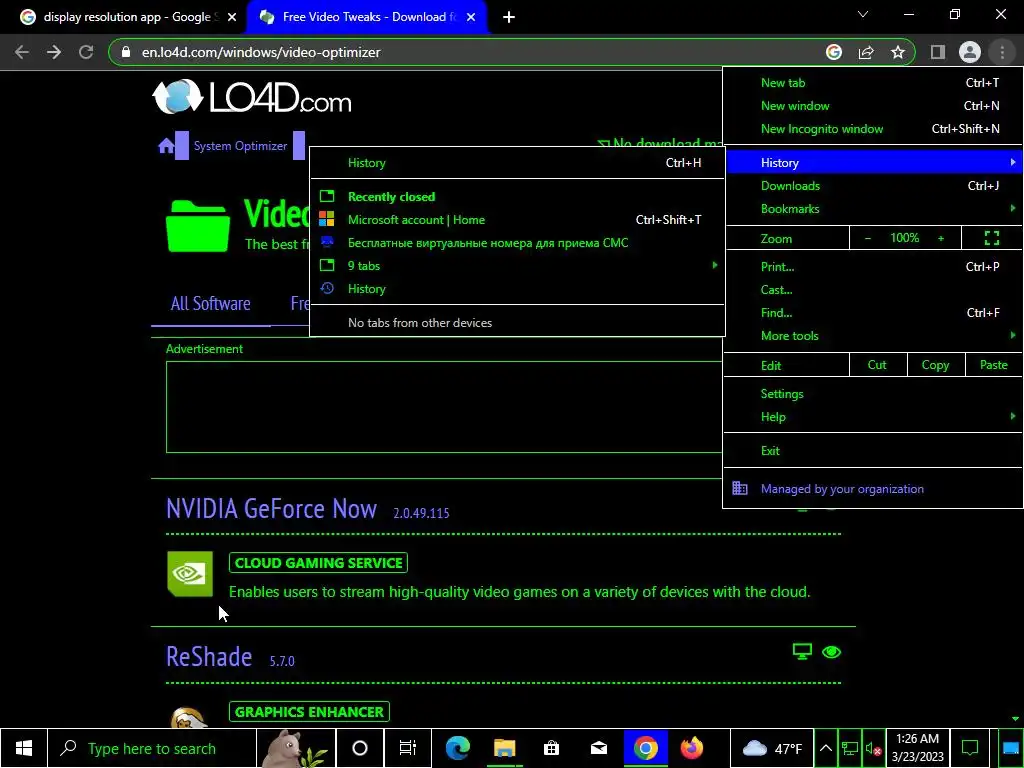The image size is (1024, 768).
Task: Click Managed by your organization
Action: point(872,489)
